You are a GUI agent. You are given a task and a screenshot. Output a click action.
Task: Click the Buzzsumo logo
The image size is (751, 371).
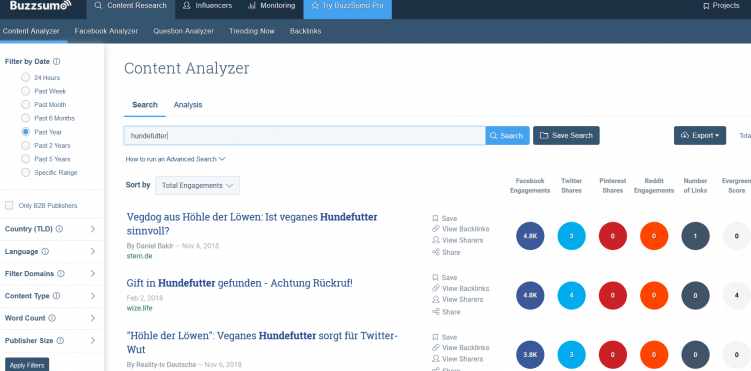pyautogui.click(x=41, y=6)
